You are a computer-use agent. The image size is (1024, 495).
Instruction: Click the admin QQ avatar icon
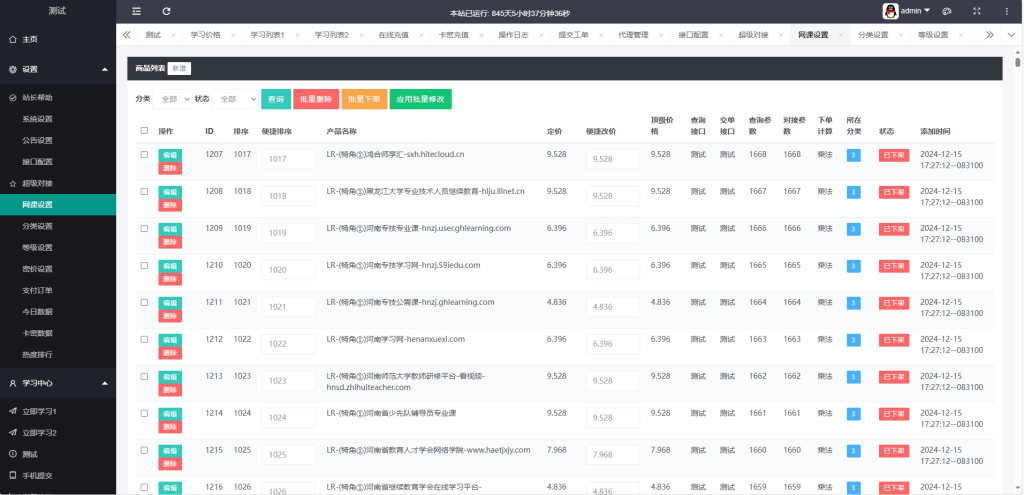[x=889, y=11]
